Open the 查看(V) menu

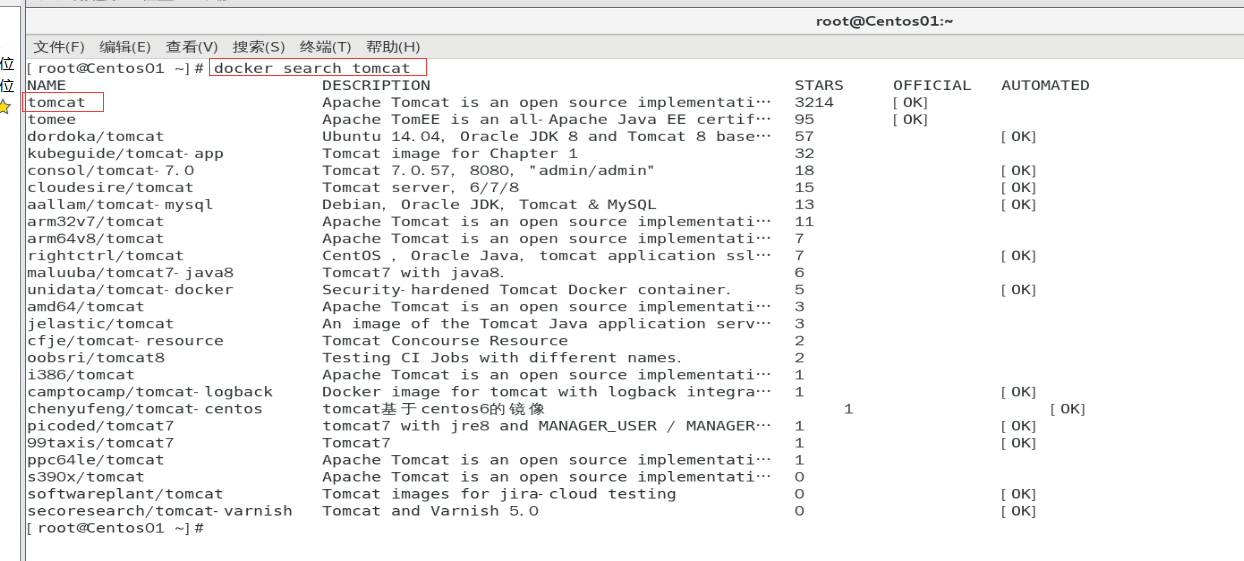tap(192, 47)
